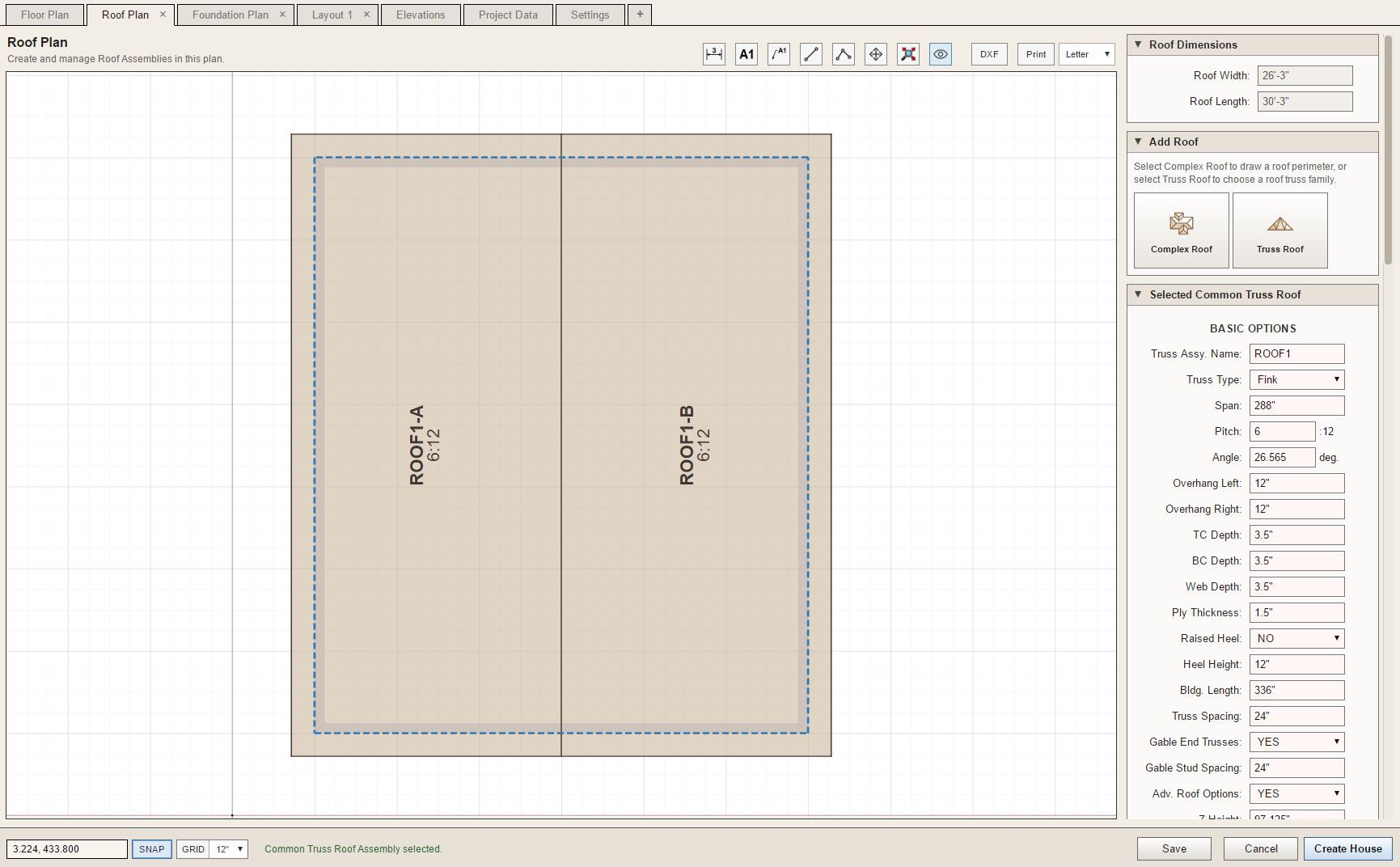The height and width of the screenshot is (867, 1400).
Task: Click the Span input field
Action: tap(1297, 405)
